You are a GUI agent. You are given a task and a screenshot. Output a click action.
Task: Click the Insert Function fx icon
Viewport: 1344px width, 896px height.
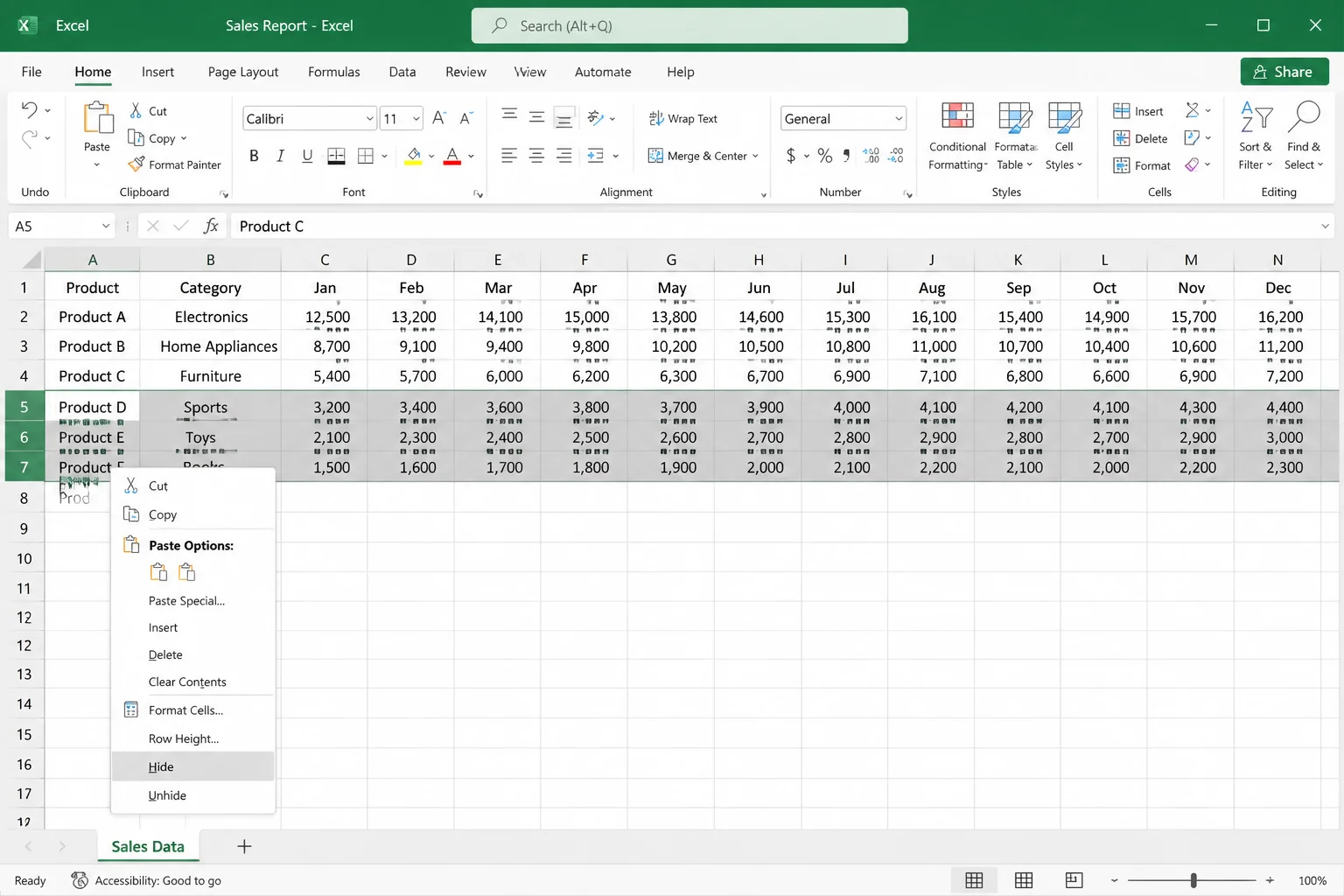tap(211, 226)
